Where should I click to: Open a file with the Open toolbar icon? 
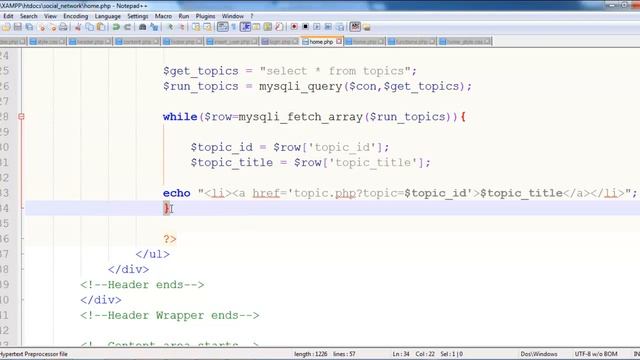6,27
